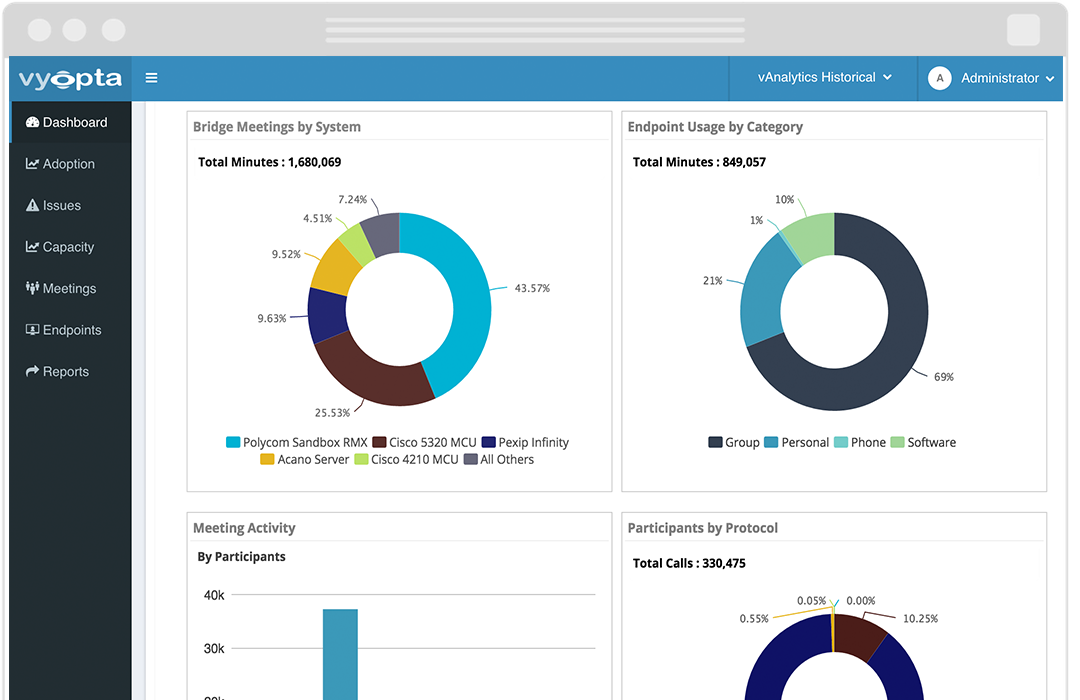Click the green 10% Software slice
This screenshot has height=700, width=1080.
tap(813, 236)
